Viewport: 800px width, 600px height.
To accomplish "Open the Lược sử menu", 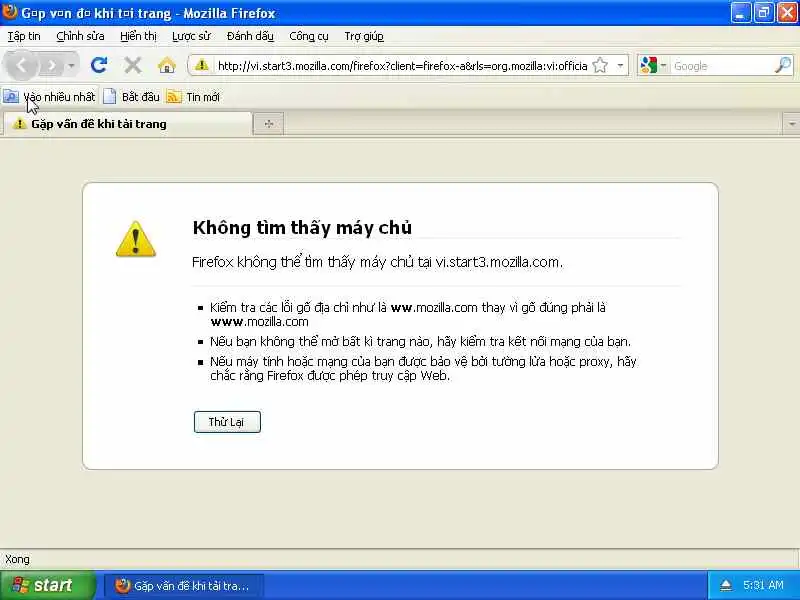I will (191, 36).
